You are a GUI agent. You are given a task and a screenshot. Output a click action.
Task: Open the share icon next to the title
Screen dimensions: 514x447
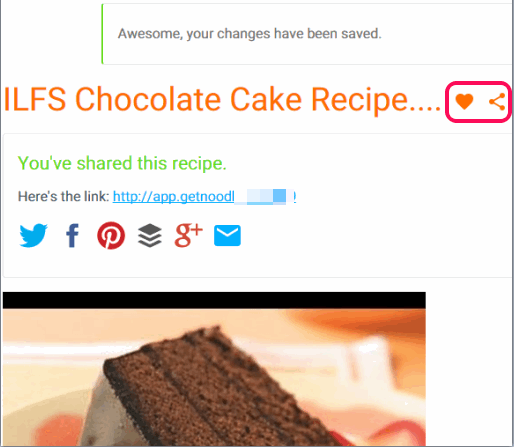(497, 102)
